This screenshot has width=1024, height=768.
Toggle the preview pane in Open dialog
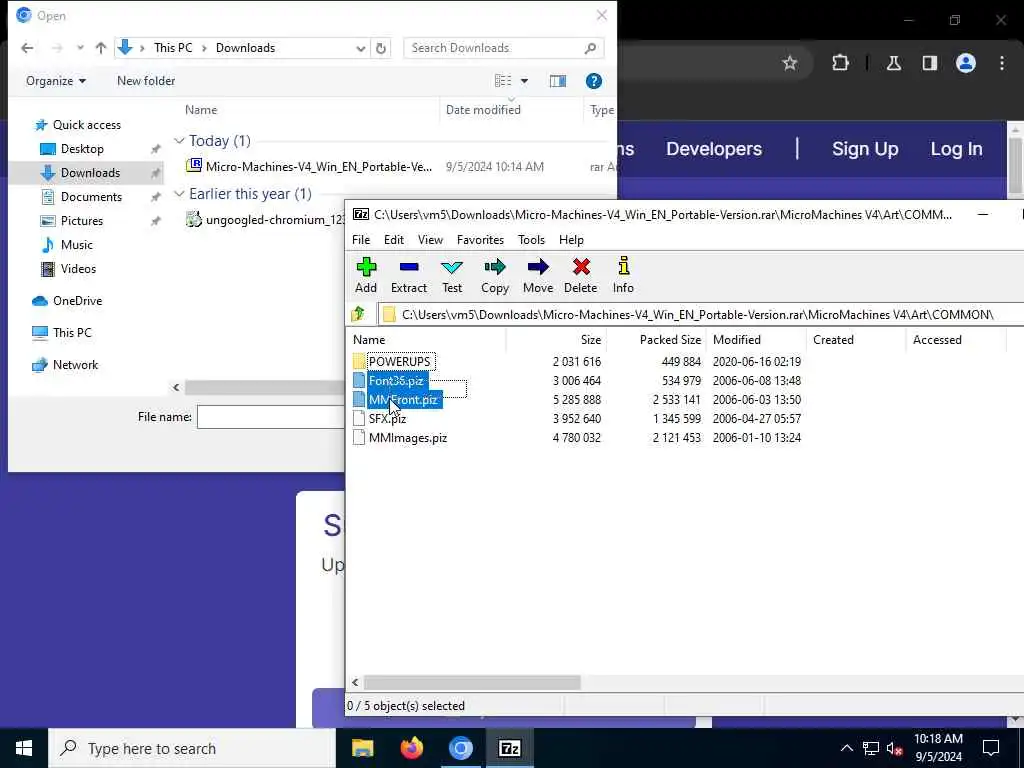(558, 81)
